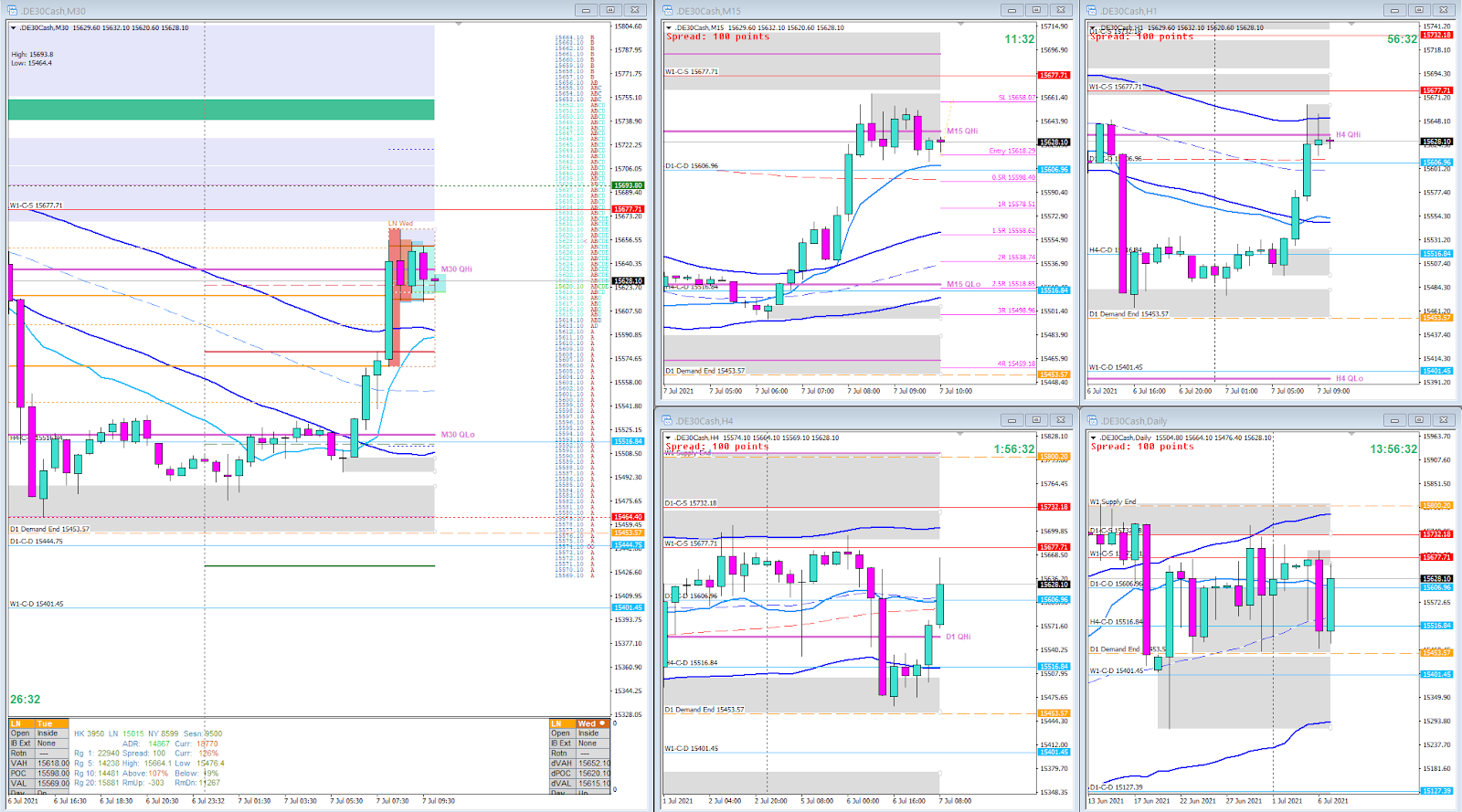Viewport: 1462px width, 812px height.
Task: Click the ADR: 14867 statistic
Action: 146,743
